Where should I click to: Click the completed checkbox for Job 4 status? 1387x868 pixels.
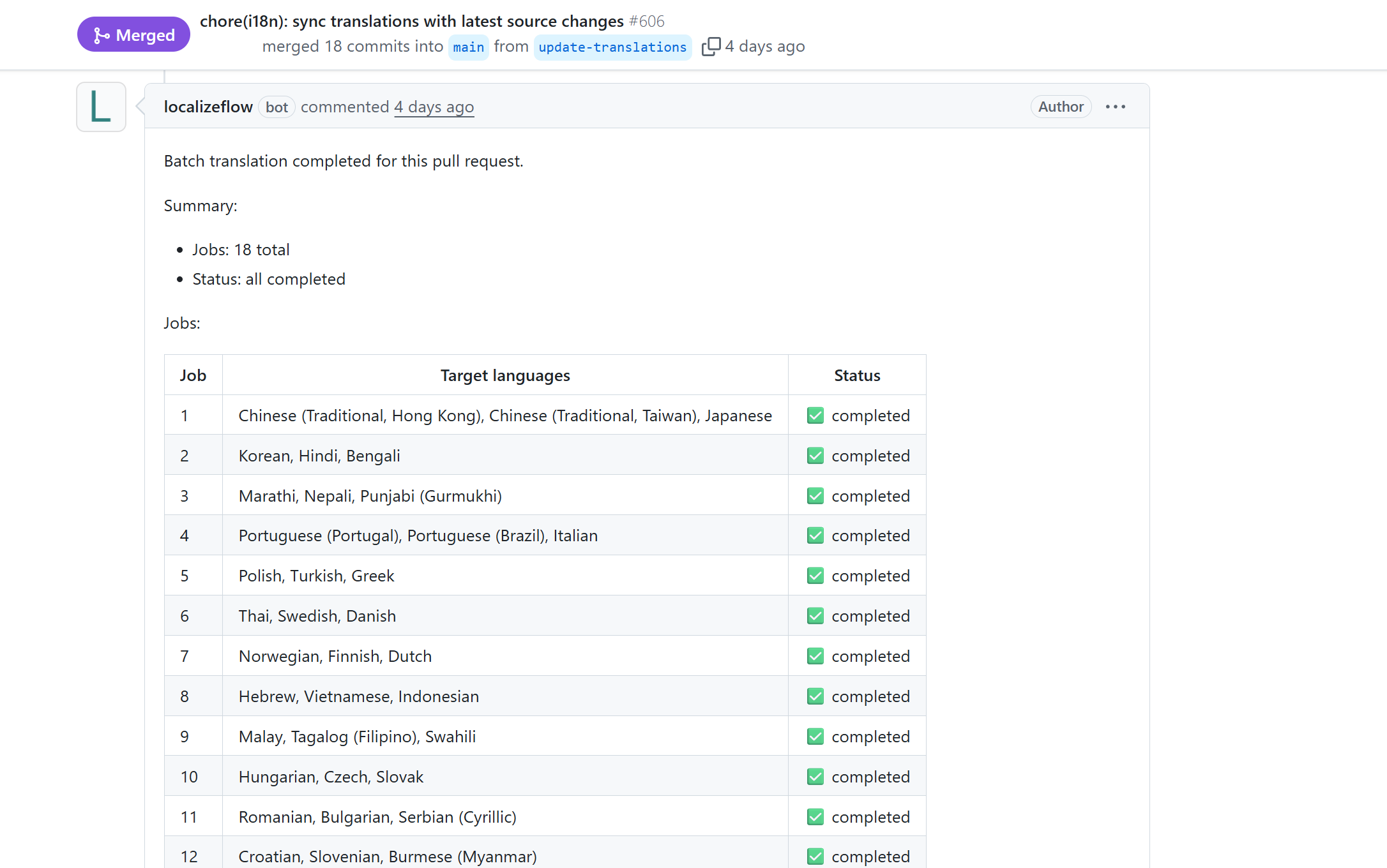click(x=815, y=535)
